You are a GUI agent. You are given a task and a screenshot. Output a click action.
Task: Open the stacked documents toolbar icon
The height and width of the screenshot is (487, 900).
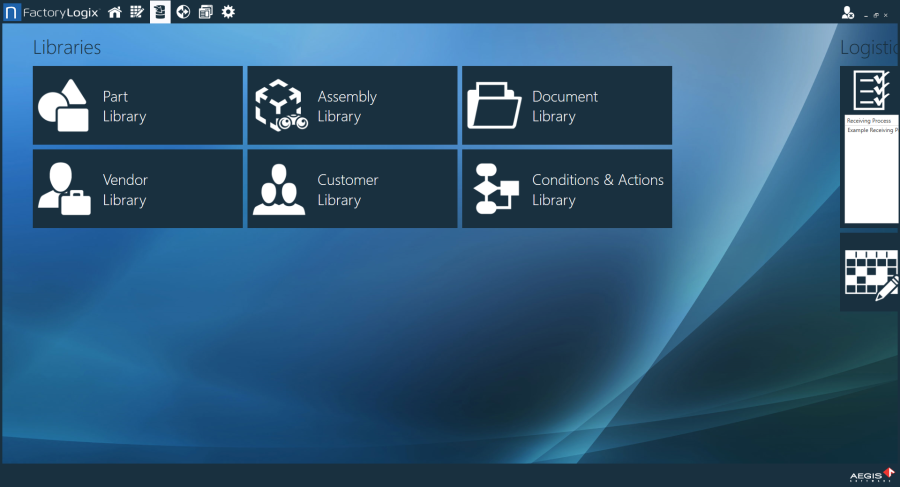205,12
